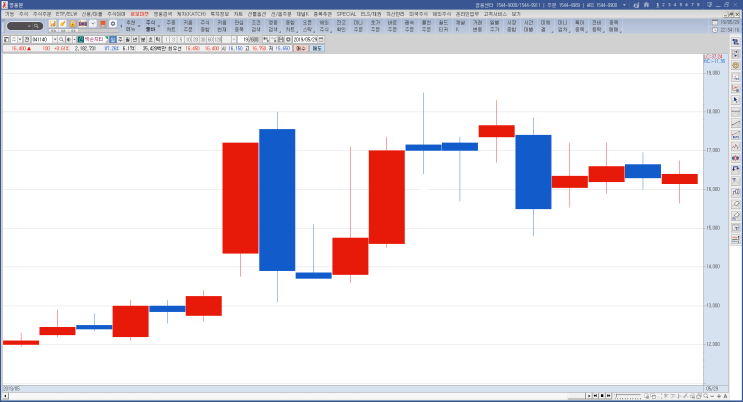Click the horizontal chart scrollbar left arrow

click(5, 396)
